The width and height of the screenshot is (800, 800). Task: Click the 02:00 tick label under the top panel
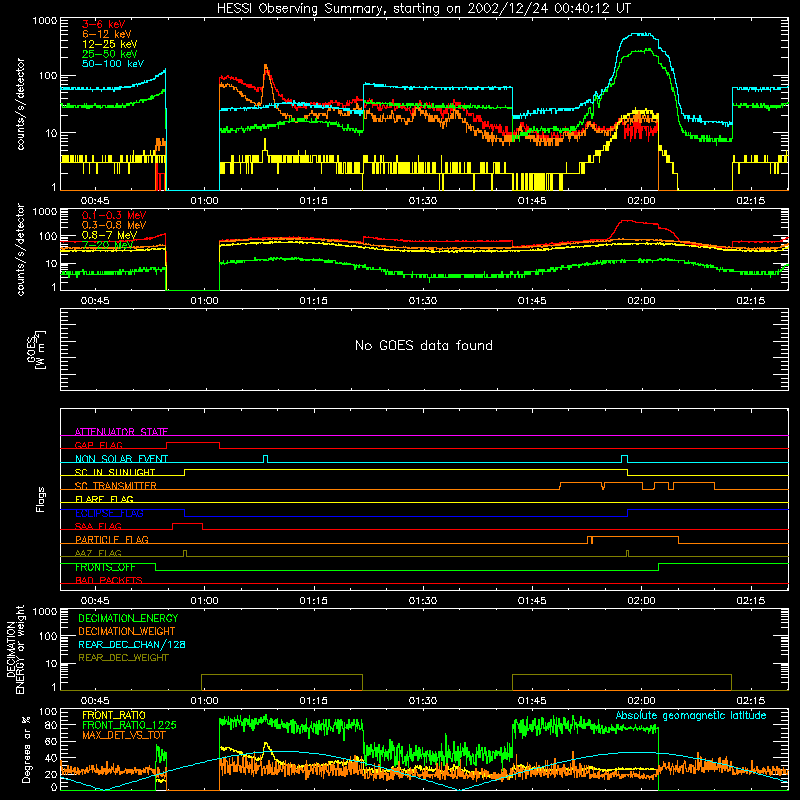coord(641,201)
